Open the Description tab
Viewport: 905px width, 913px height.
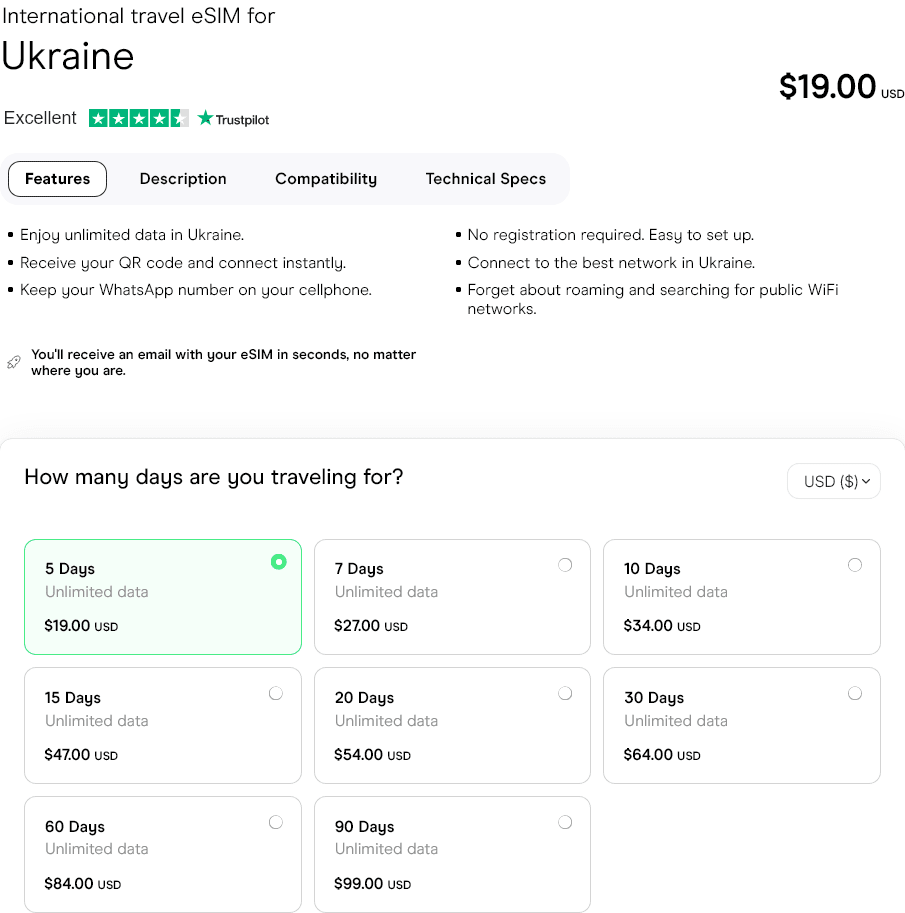pos(183,179)
